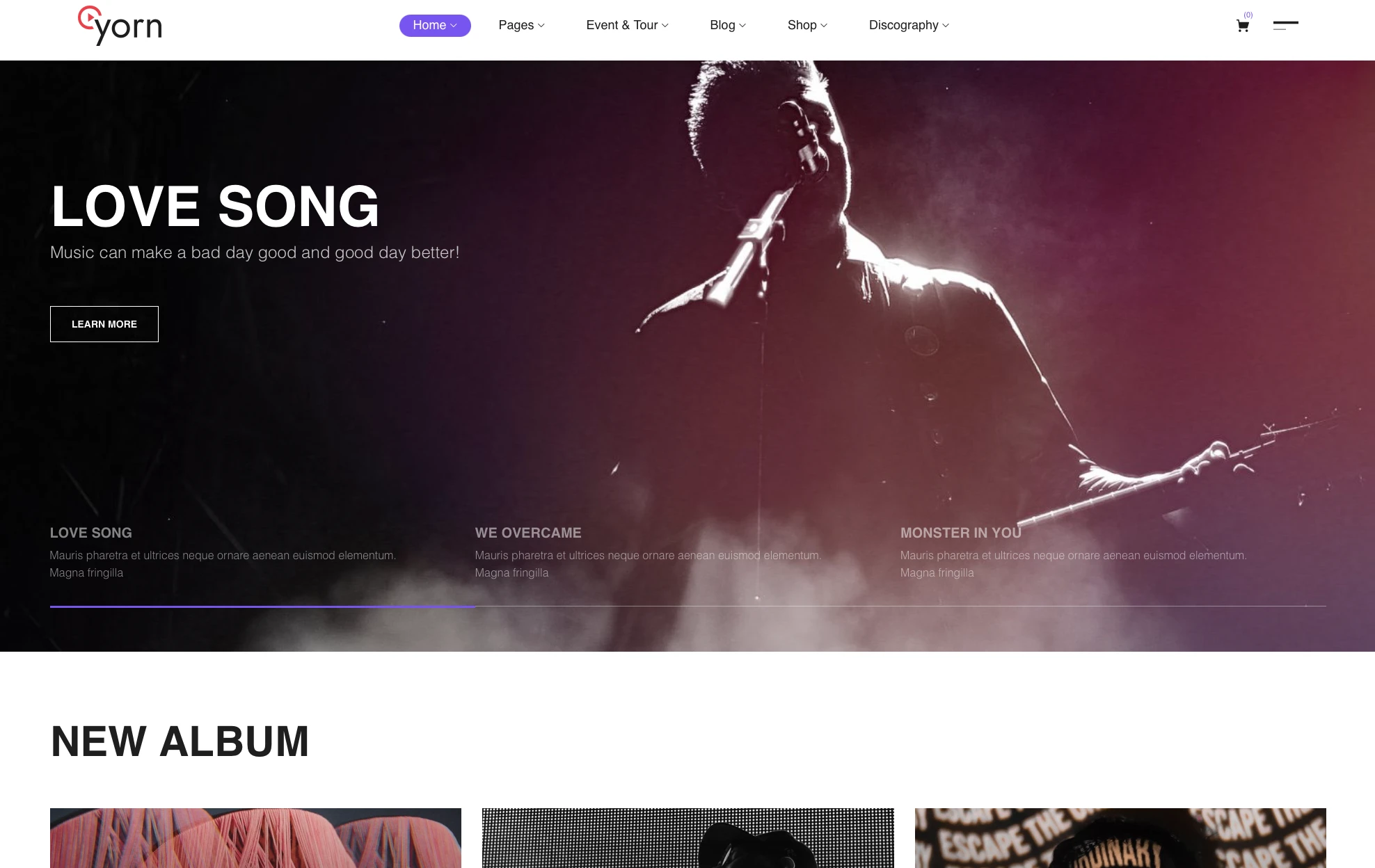
Task: Click the cart item count badge
Action: pyautogui.click(x=1248, y=15)
